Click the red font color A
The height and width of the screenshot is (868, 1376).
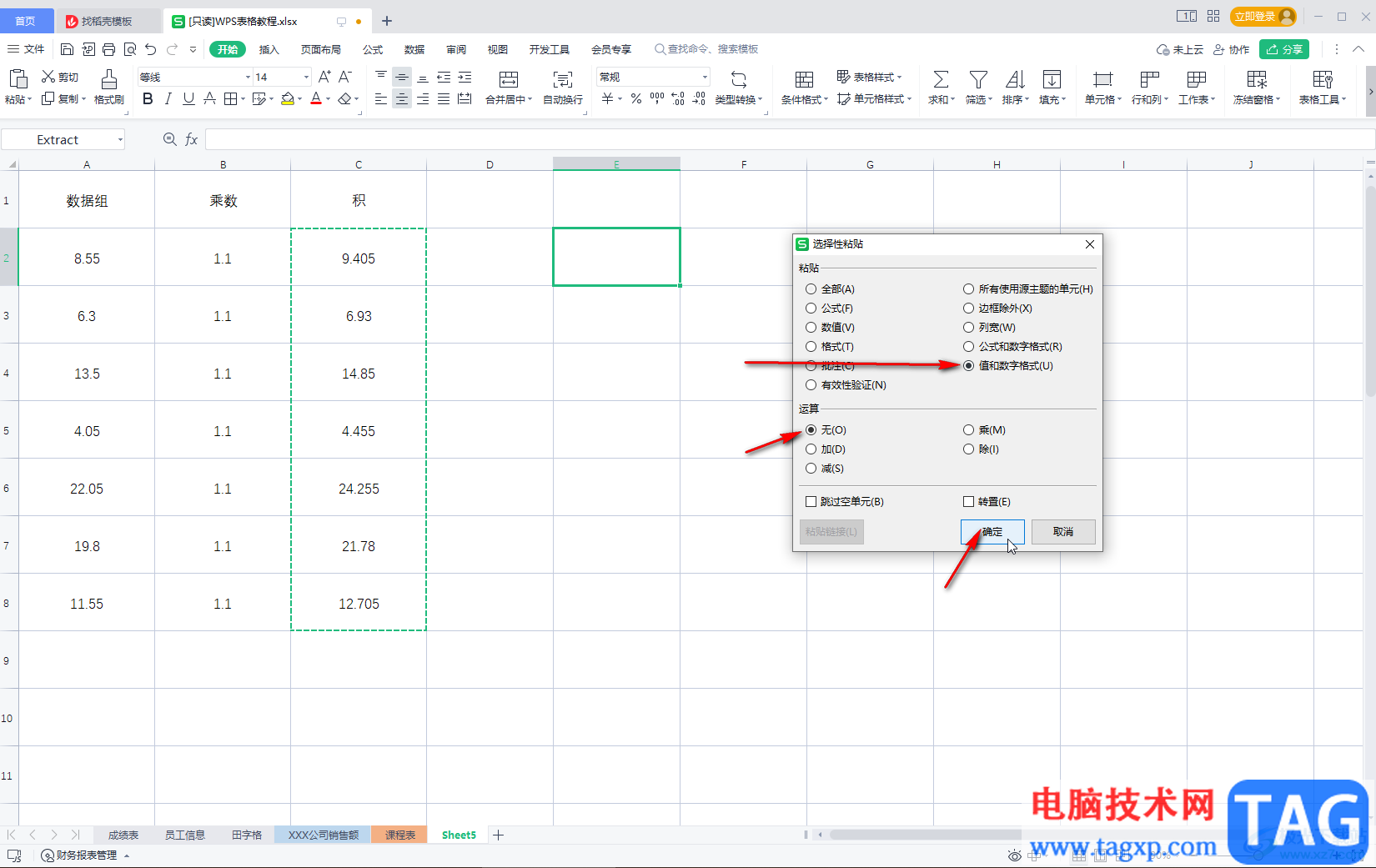coord(316,99)
